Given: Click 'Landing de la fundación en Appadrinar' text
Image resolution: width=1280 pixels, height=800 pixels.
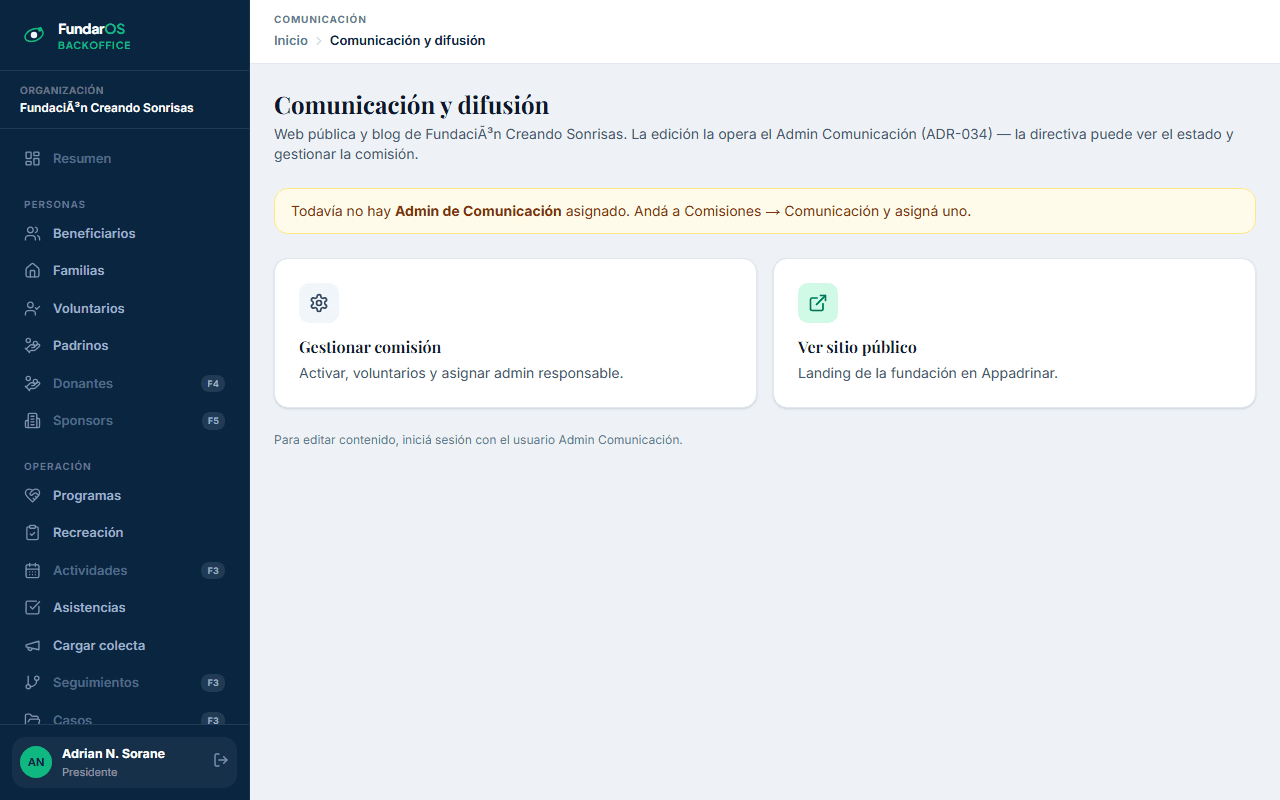Looking at the screenshot, I should 927,373.
